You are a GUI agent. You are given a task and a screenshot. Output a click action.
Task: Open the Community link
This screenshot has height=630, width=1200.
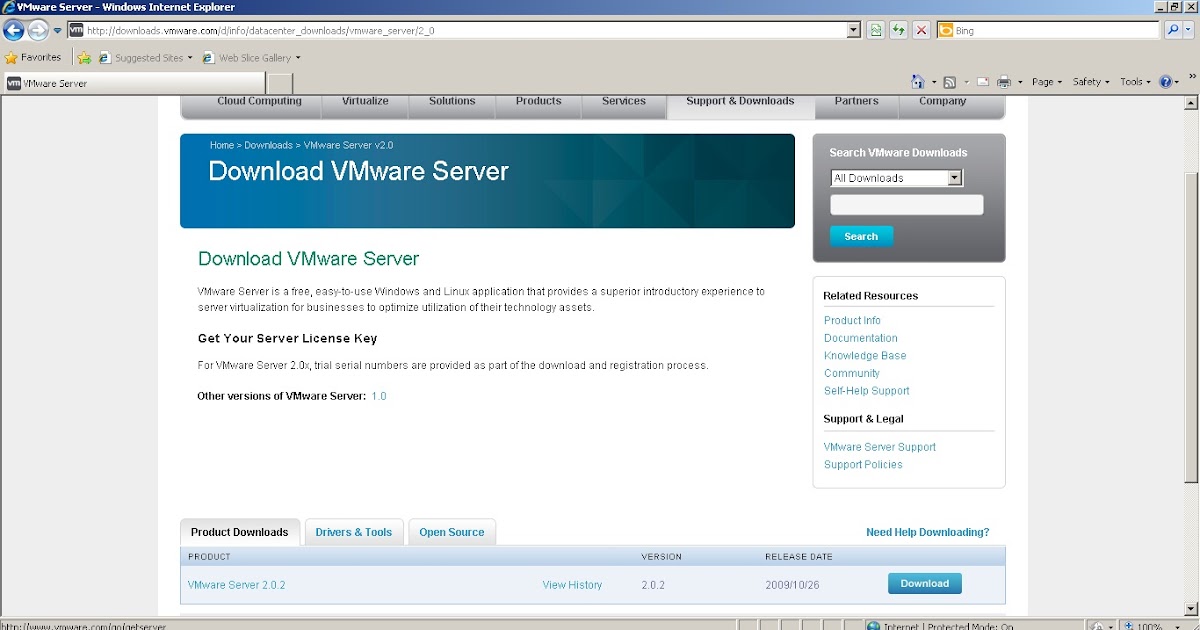852,373
